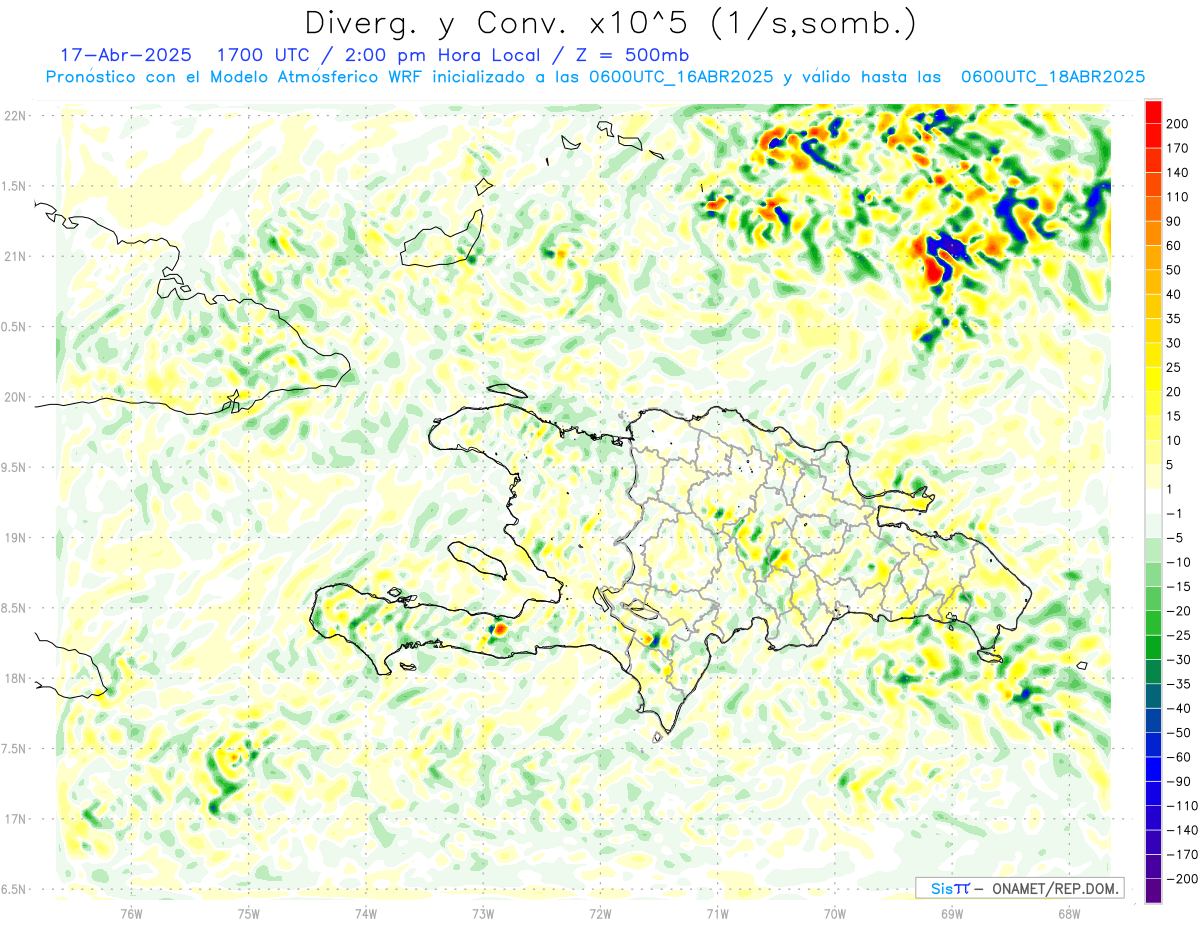
Task: Click the '69W' longitude label
Action: point(952,914)
